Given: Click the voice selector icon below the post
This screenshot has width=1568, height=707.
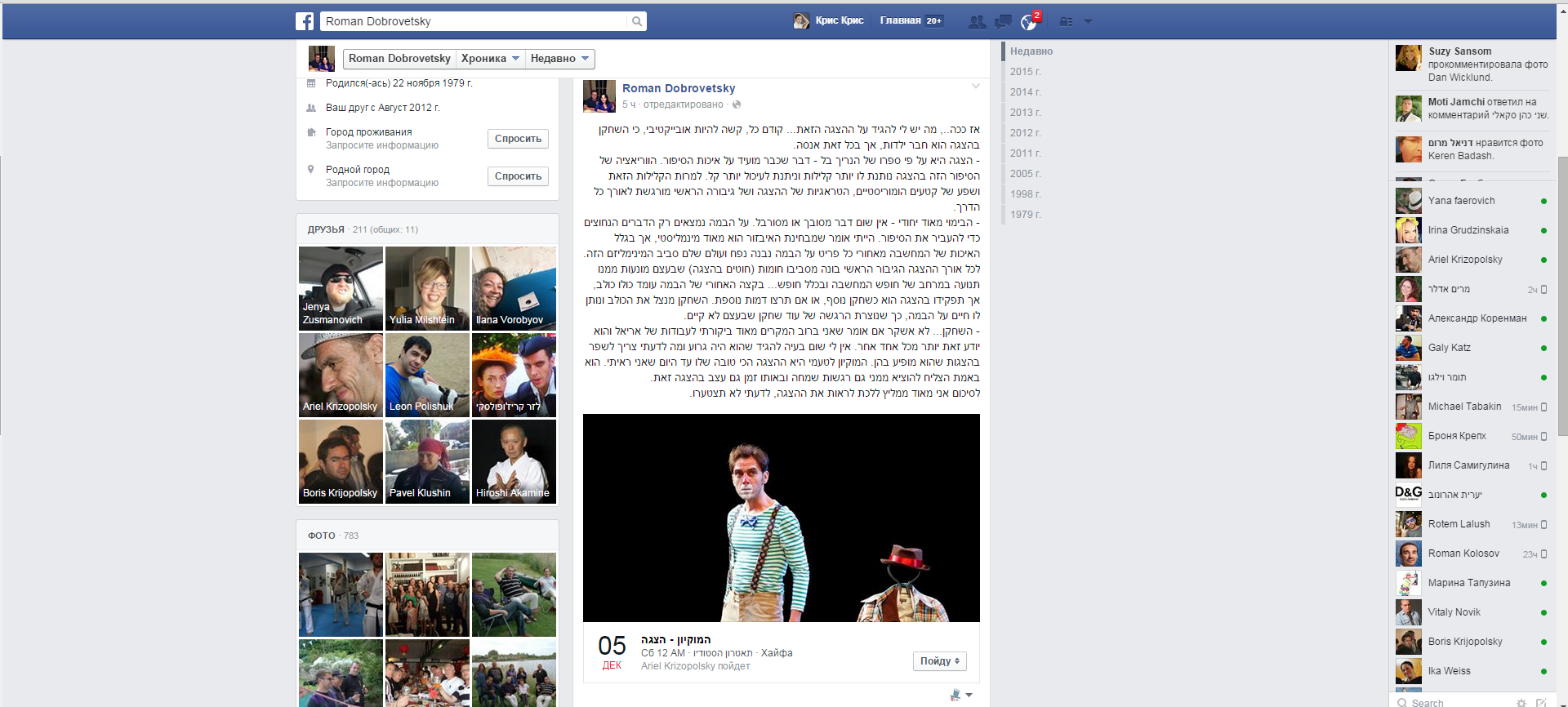Looking at the screenshot, I should pyautogui.click(x=961, y=695).
